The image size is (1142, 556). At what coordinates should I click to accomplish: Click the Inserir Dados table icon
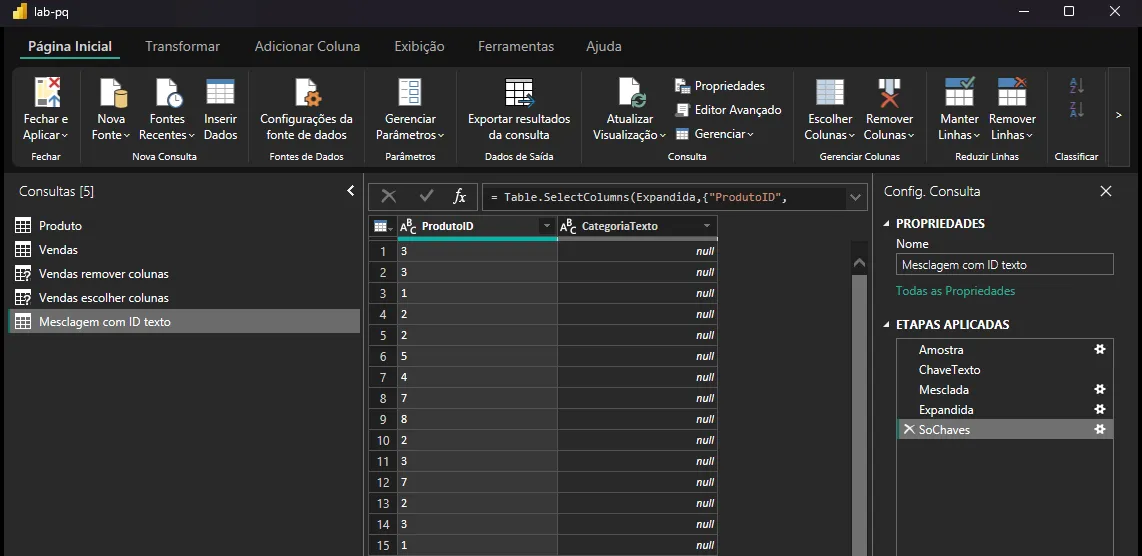click(220, 93)
